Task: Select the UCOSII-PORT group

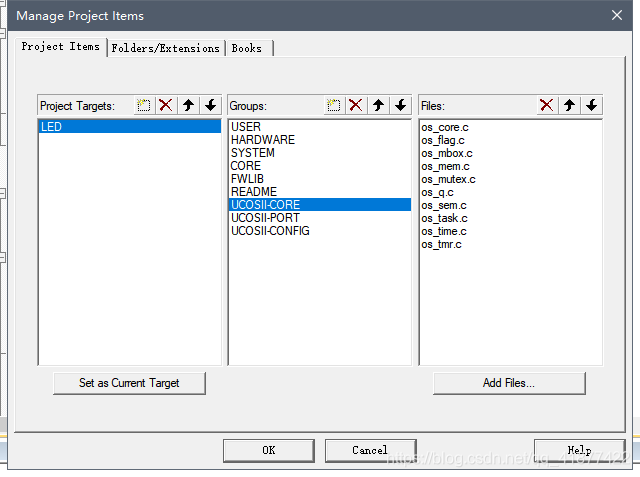Action: (320, 218)
